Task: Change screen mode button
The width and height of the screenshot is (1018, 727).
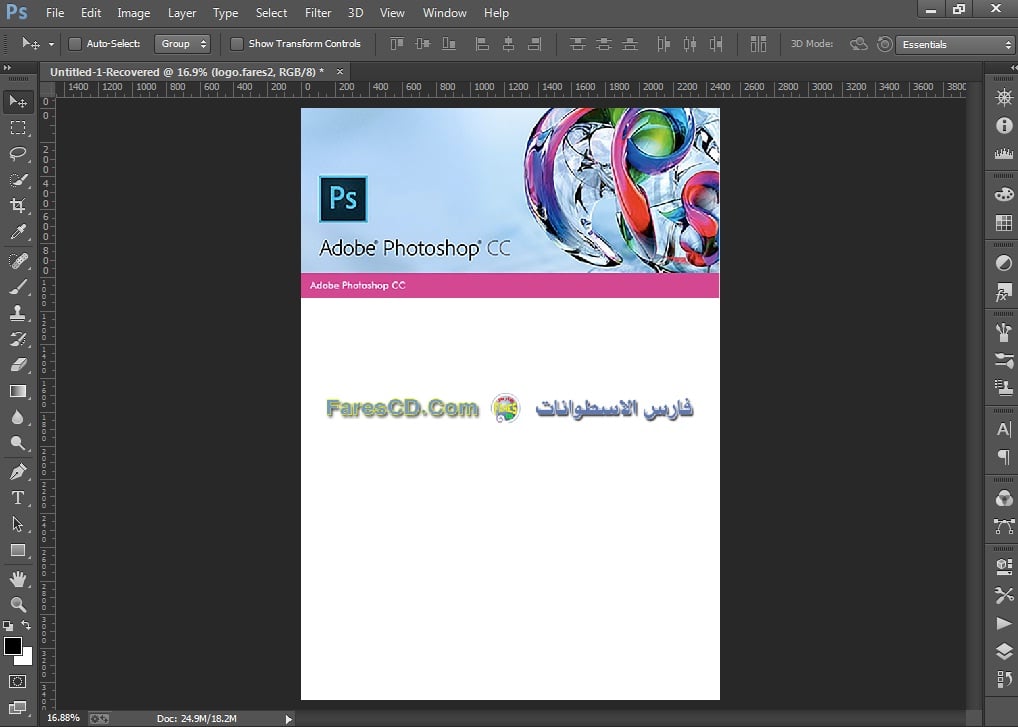Action: pos(18,708)
